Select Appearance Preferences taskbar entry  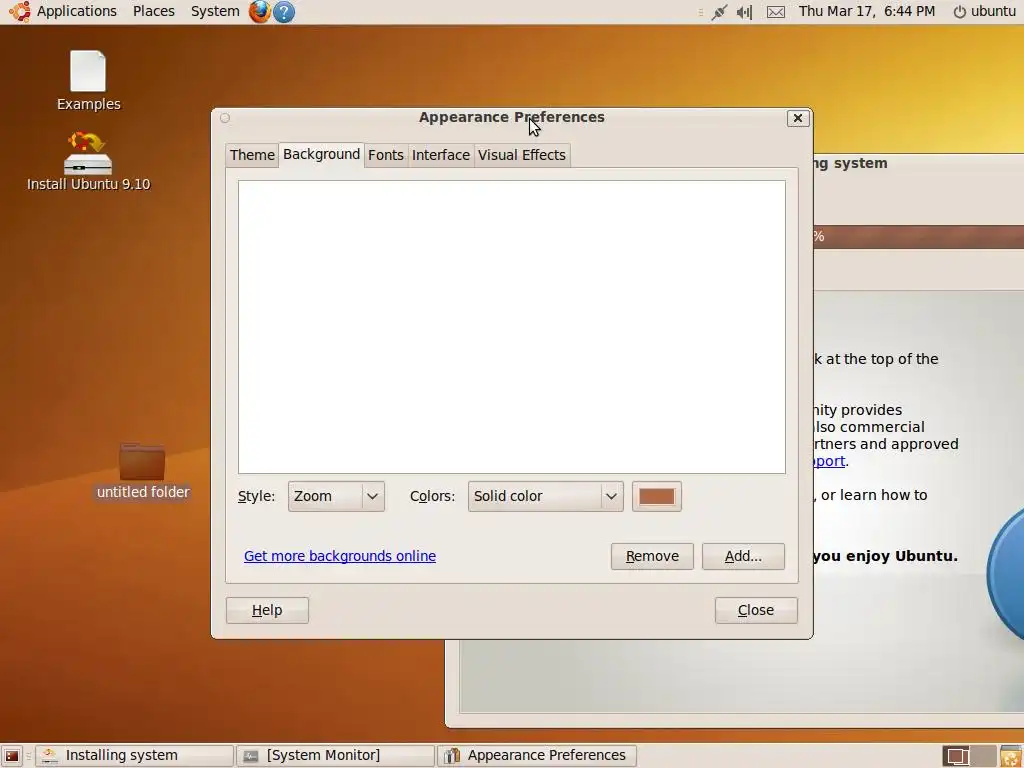(536, 756)
